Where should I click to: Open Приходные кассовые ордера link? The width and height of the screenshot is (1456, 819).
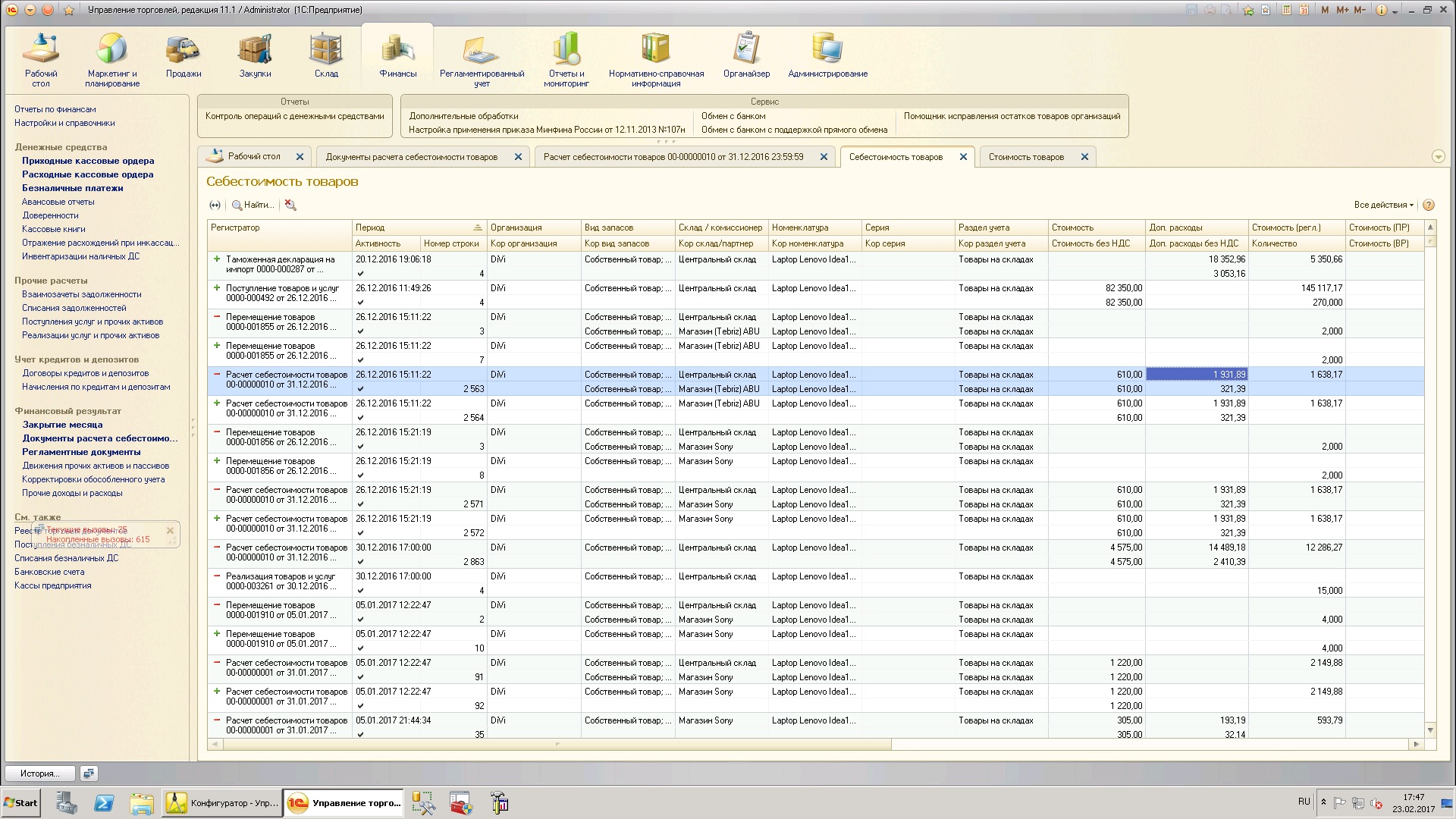pos(88,161)
